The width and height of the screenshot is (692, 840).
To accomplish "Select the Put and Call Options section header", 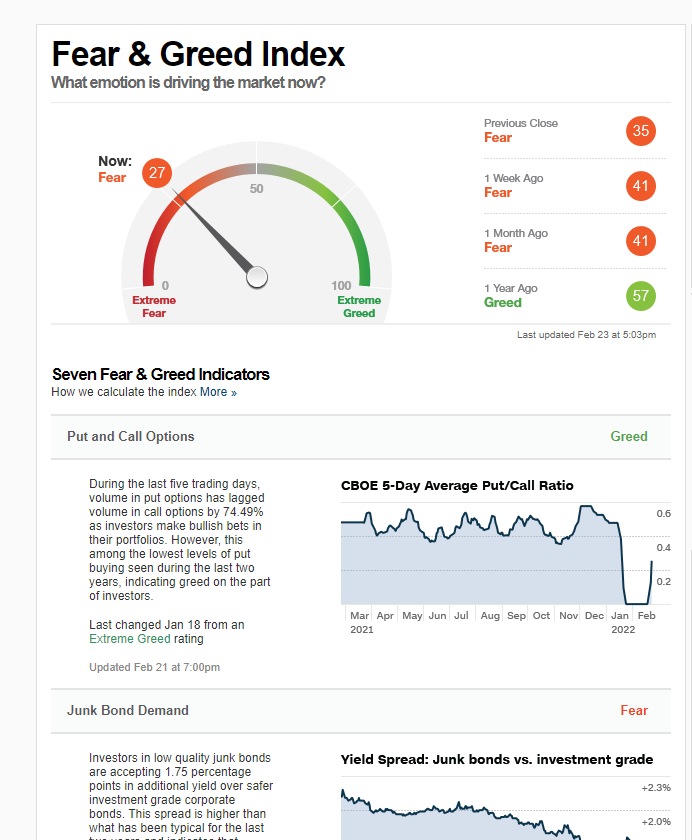I will pos(131,437).
